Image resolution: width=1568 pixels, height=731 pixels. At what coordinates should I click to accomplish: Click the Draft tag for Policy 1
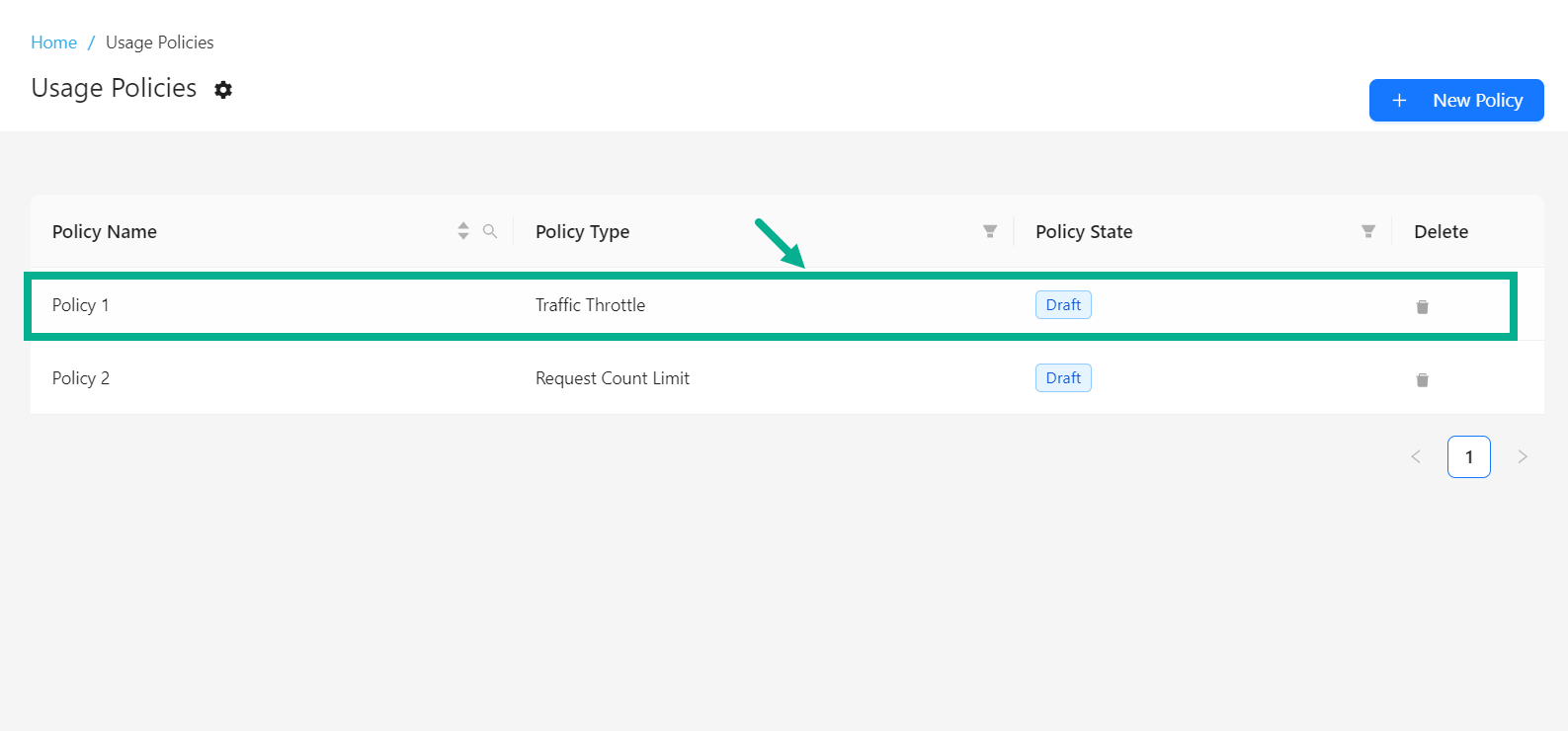tap(1063, 305)
